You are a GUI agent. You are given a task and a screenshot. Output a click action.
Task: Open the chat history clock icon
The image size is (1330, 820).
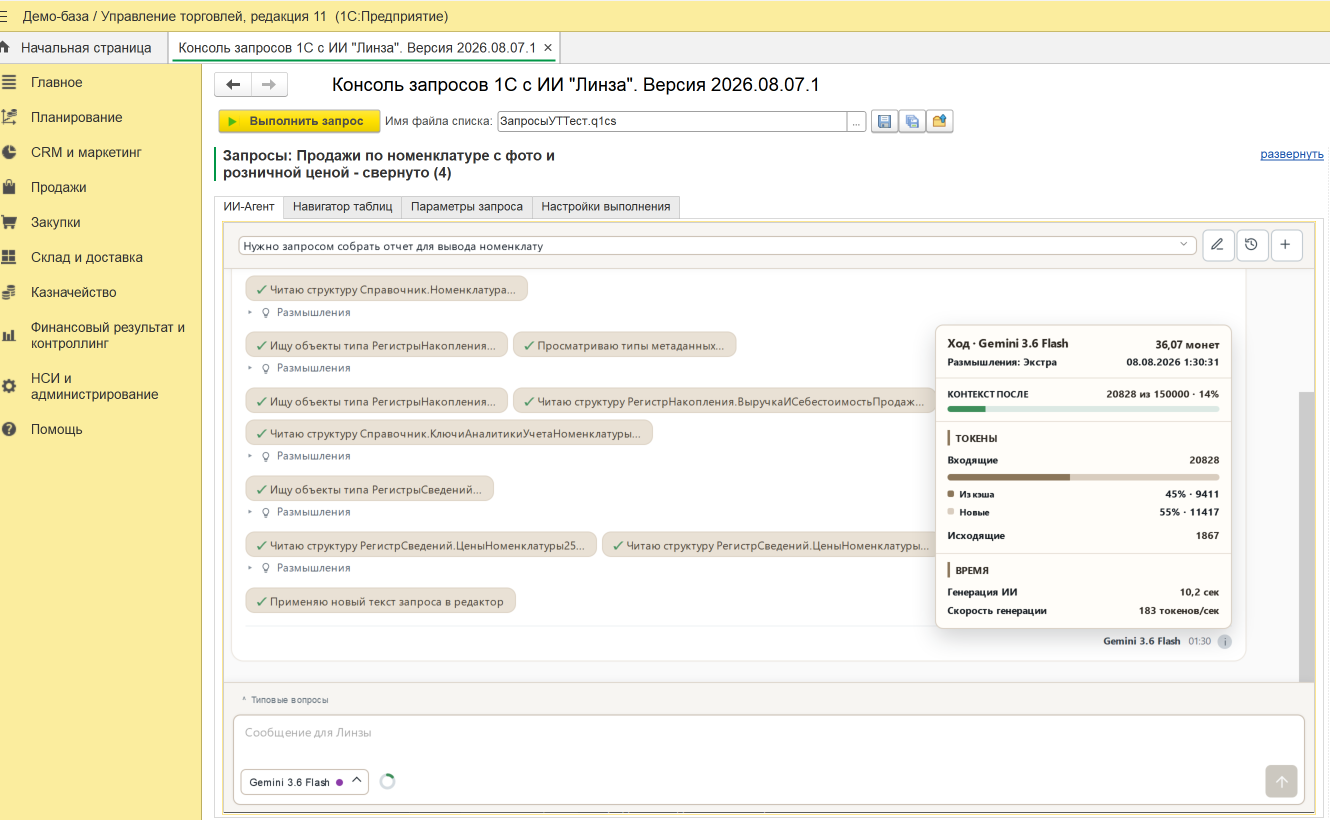click(1252, 245)
